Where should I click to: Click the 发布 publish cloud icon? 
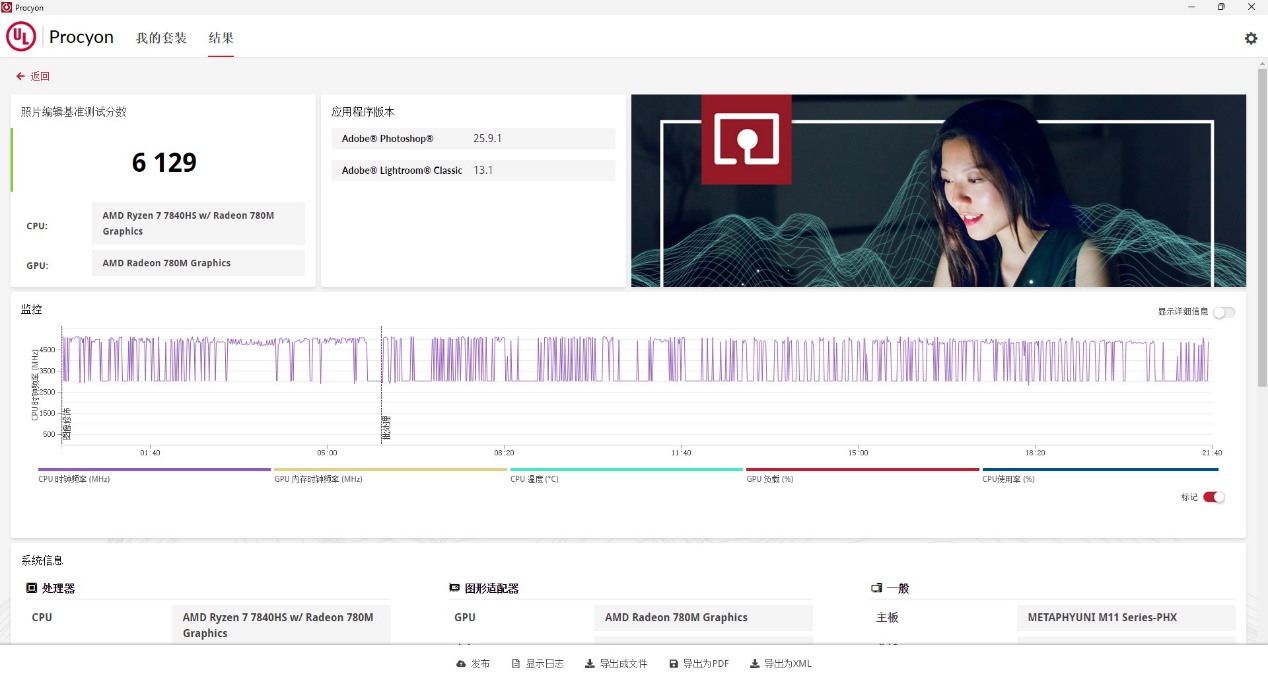click(461, 664)
